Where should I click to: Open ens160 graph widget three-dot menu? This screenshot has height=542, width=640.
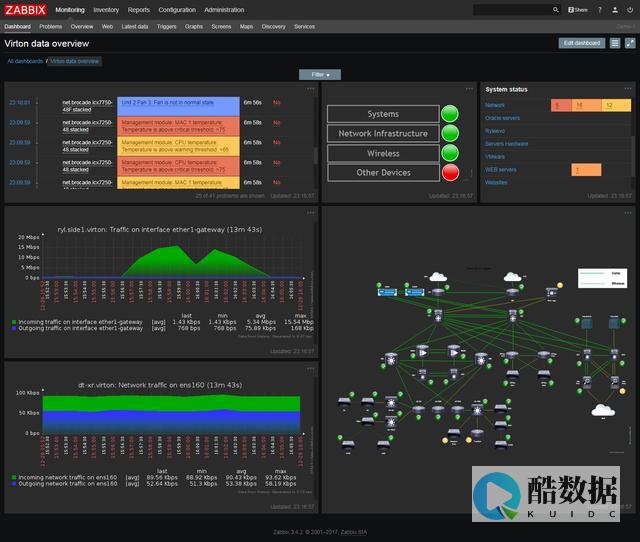[311, 369]
